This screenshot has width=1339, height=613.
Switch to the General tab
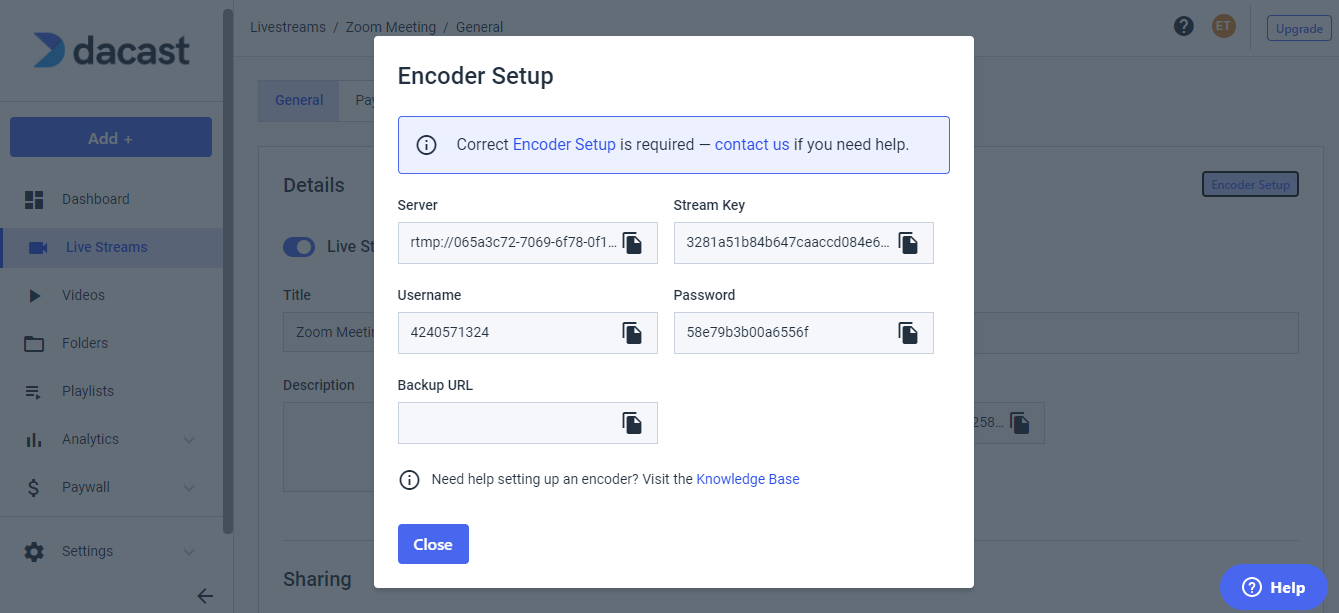point(299,100)
